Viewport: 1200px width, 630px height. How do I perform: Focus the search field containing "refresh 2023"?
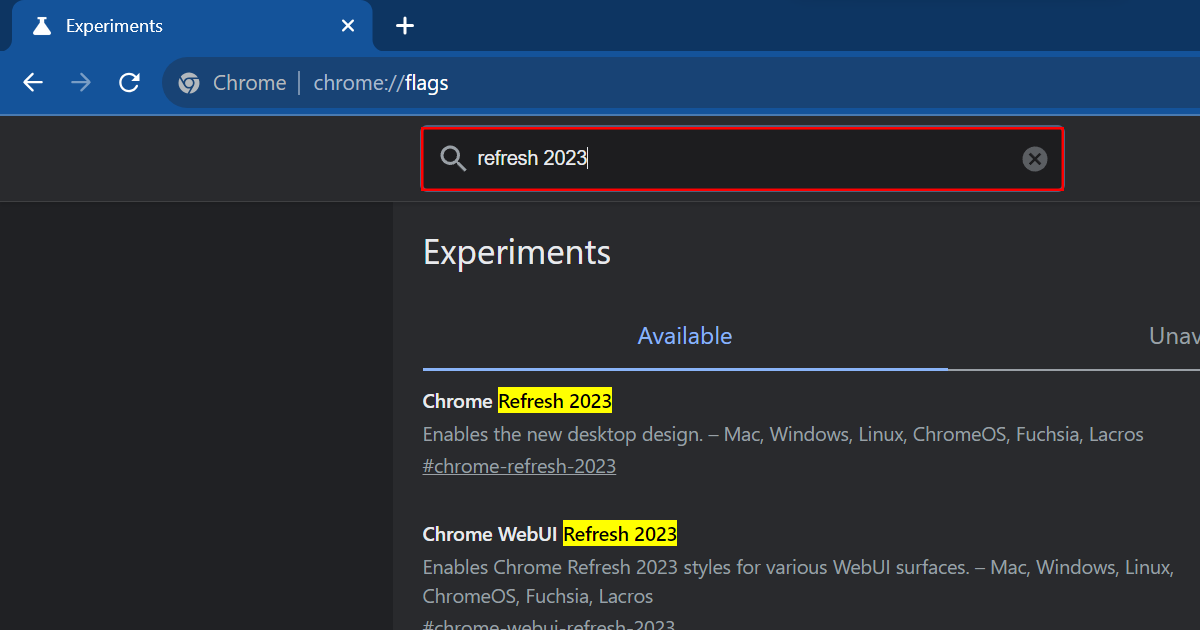740,158
